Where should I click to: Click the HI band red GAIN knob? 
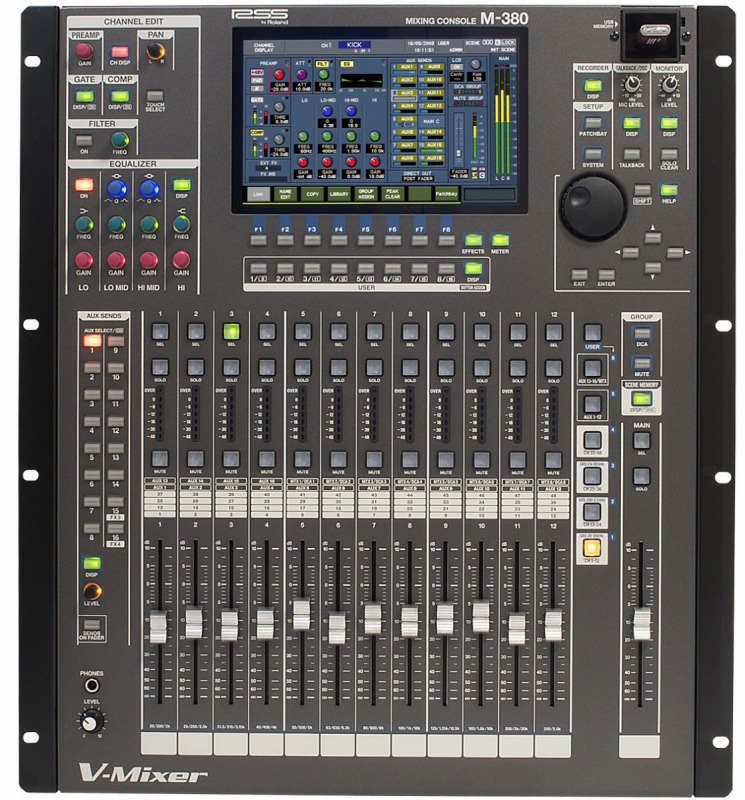point(181,259)
